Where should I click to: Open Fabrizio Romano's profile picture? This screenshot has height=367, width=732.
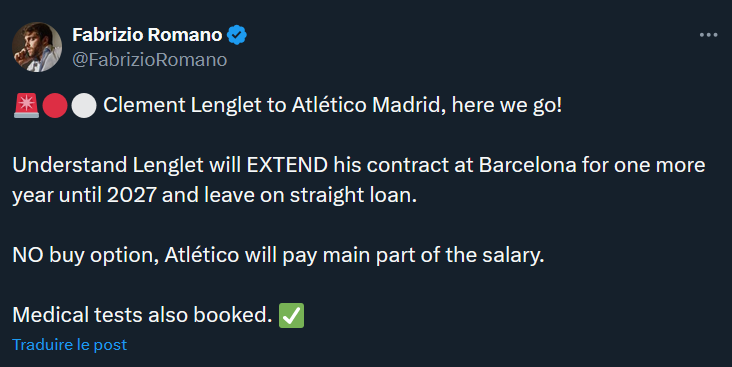coord(37,47)
